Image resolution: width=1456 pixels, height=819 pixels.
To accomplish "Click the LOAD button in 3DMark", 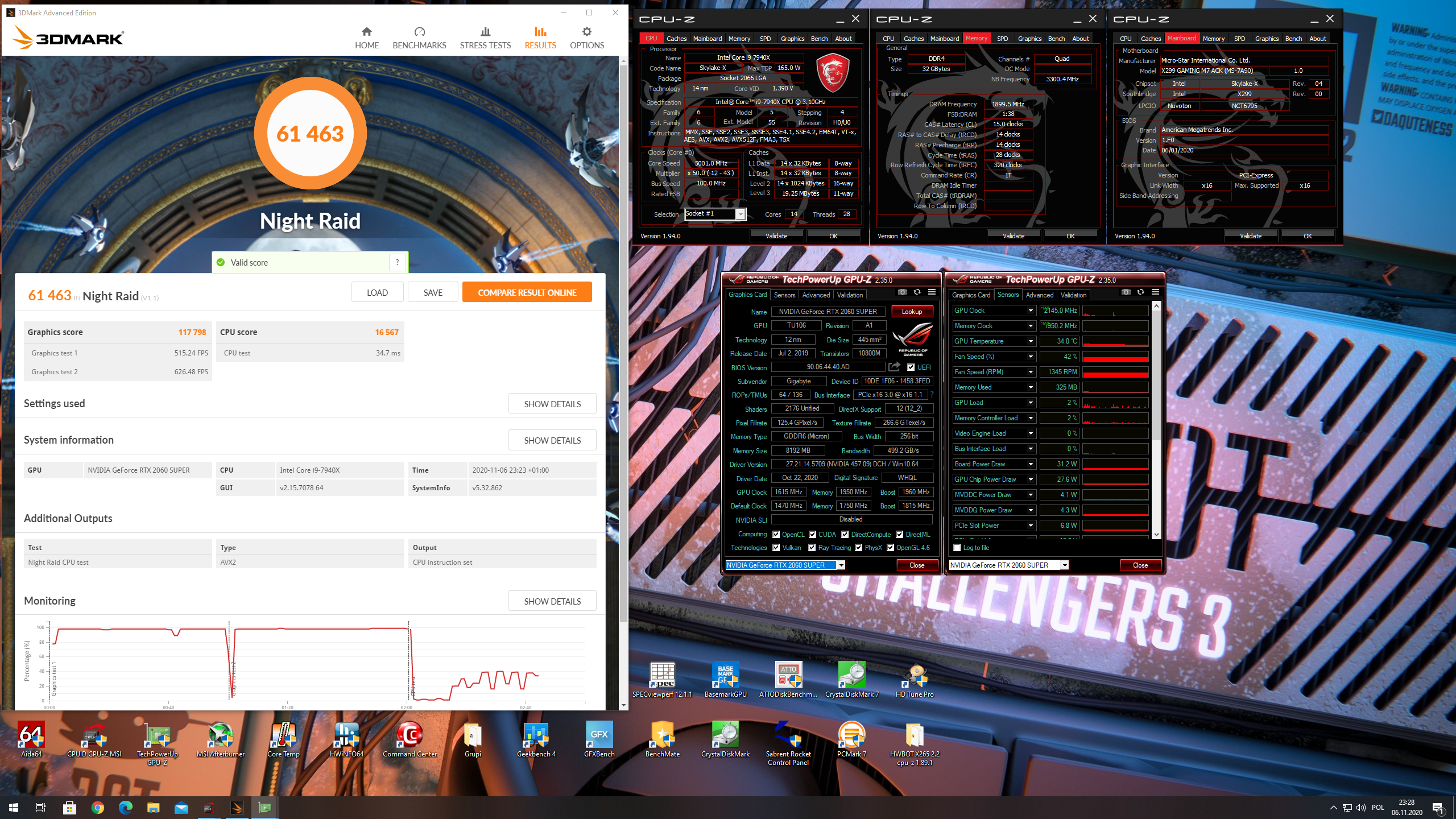I will coord(377,292).
